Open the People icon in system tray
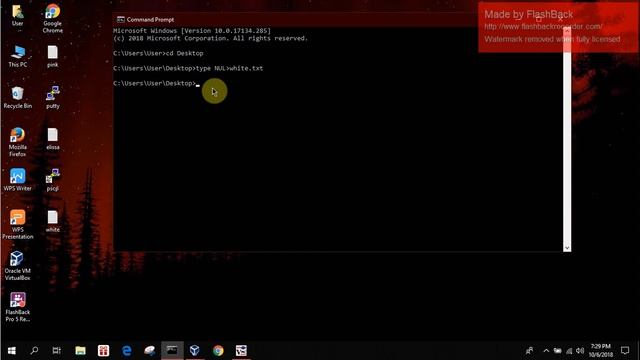This screenshot has width=640, height=360. 529,351
